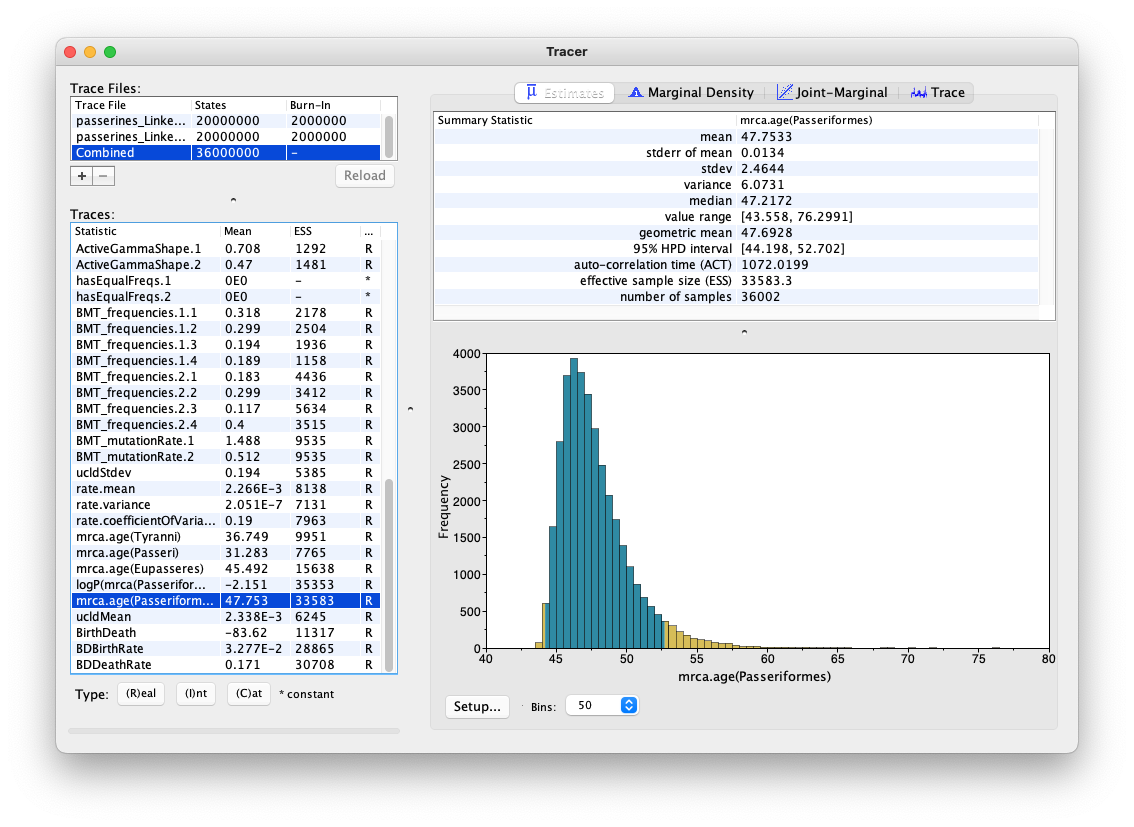Select the BirthDeath trace
This screenshot has width=1134, height=827.
coord(226,633)
